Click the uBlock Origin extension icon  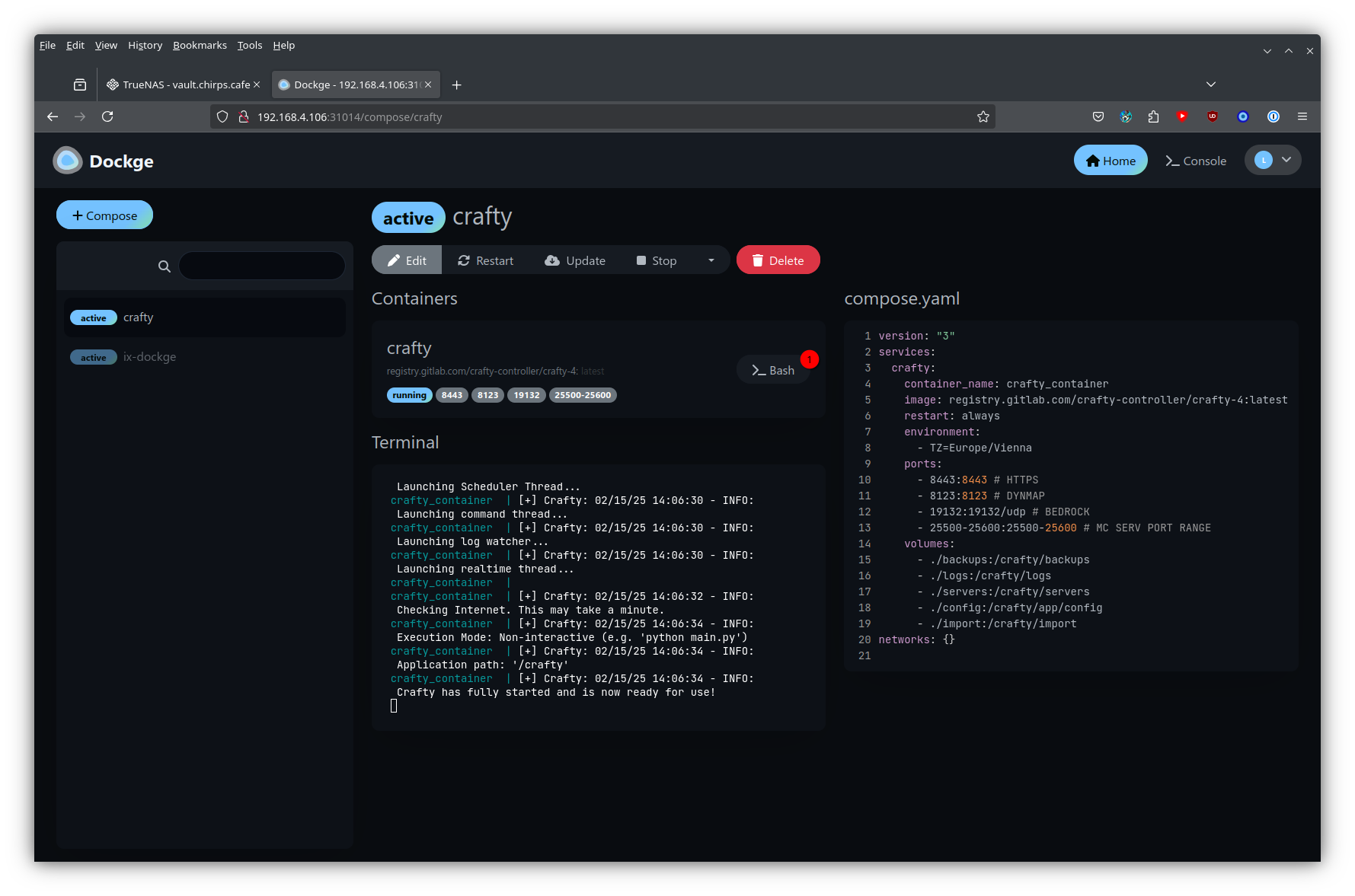click(x=1212, y=116)
